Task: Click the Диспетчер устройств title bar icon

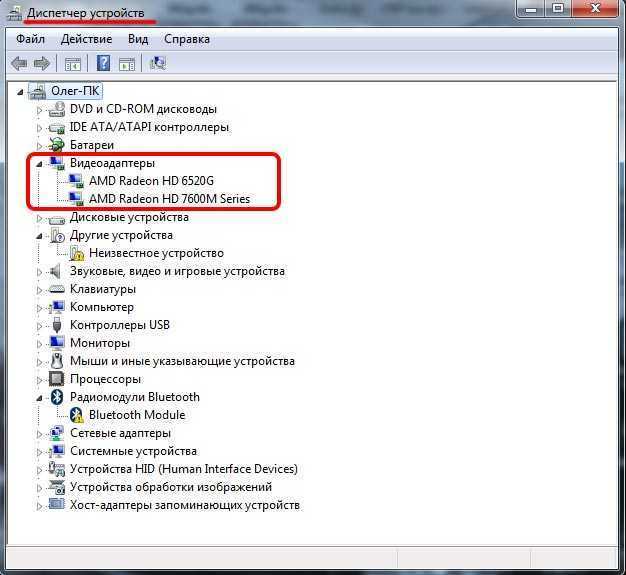Action: (15, 13)
